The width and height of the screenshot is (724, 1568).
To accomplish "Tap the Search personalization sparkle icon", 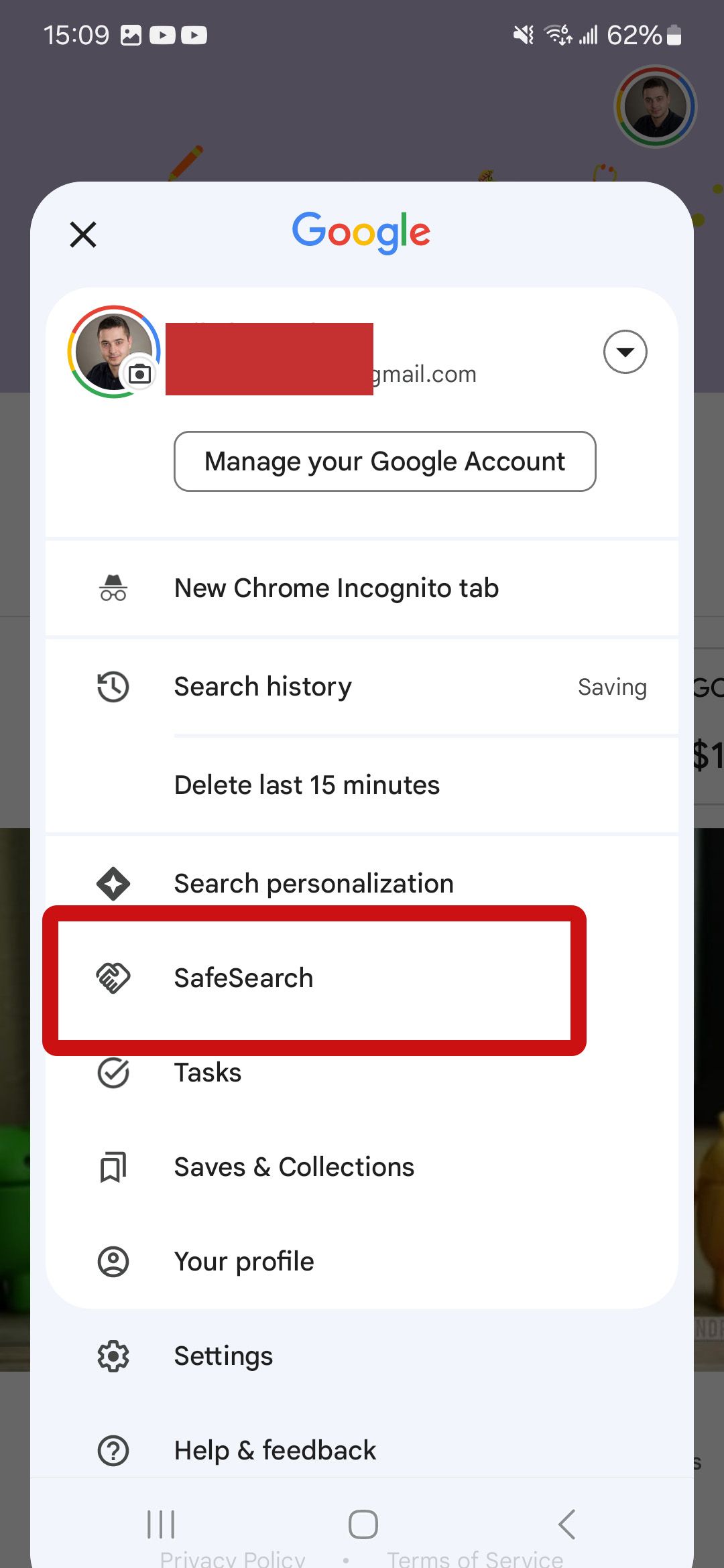I will click(x=113, y=883).
